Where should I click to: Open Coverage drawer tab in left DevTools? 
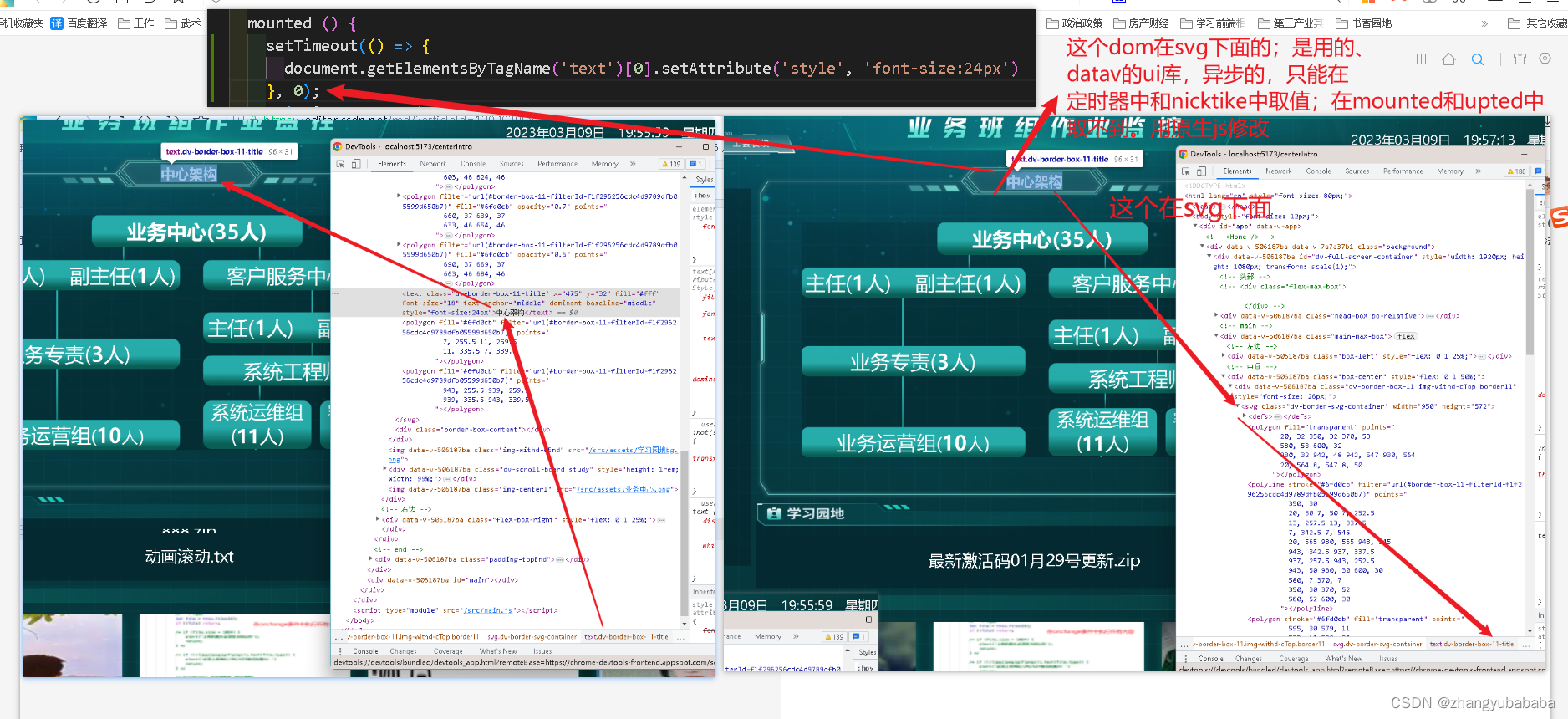[x=448, y=651]
